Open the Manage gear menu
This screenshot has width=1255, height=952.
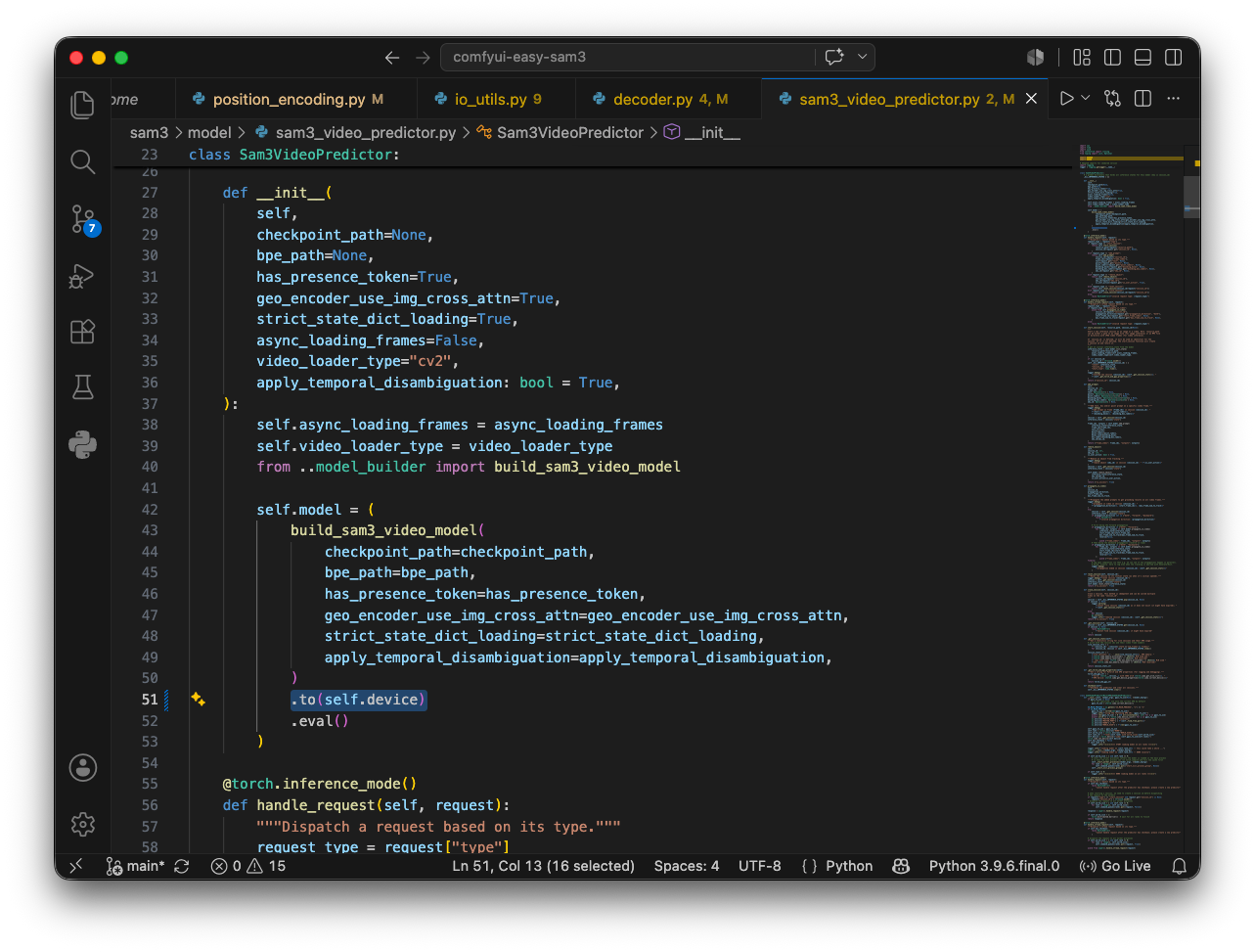[83, 824]
